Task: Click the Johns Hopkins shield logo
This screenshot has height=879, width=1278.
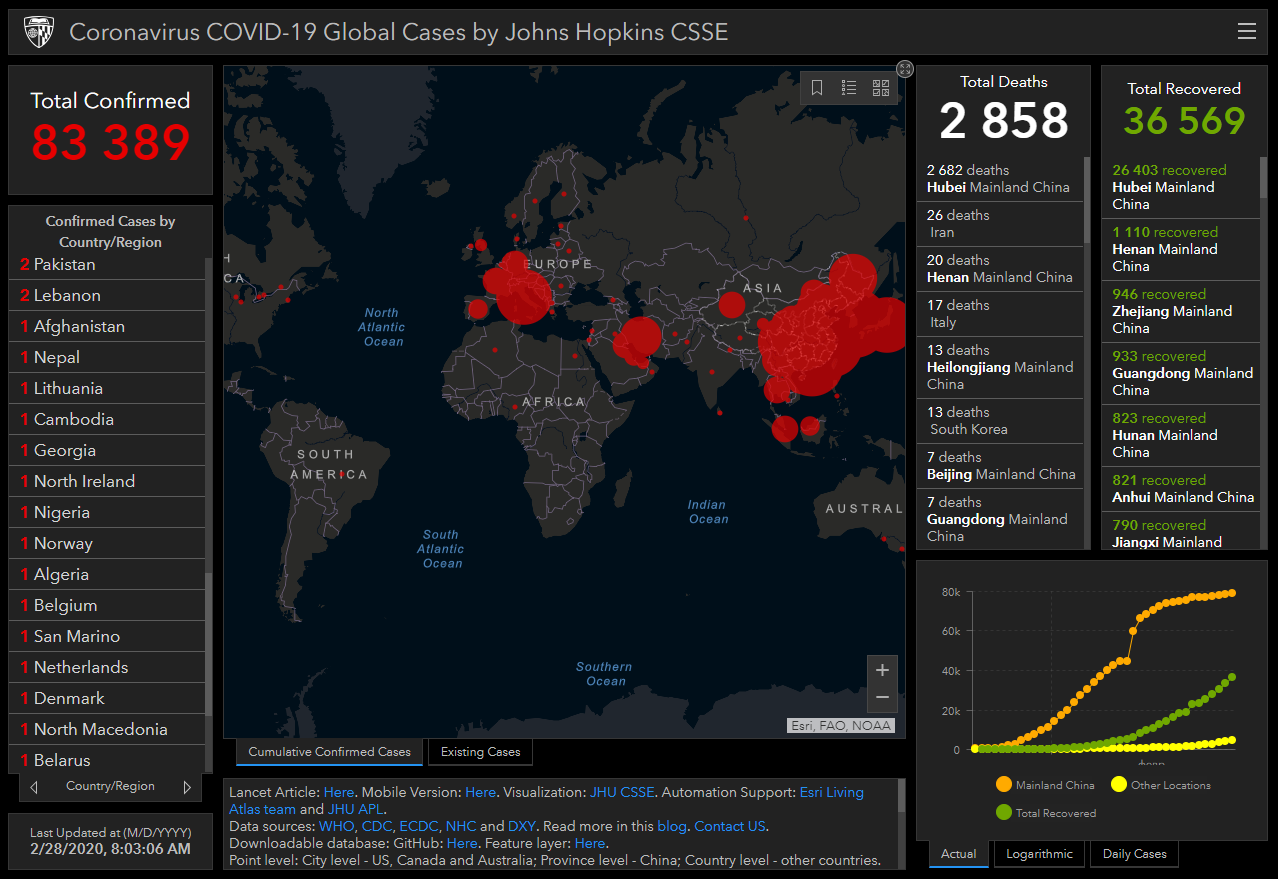Action: click(38, 32)
